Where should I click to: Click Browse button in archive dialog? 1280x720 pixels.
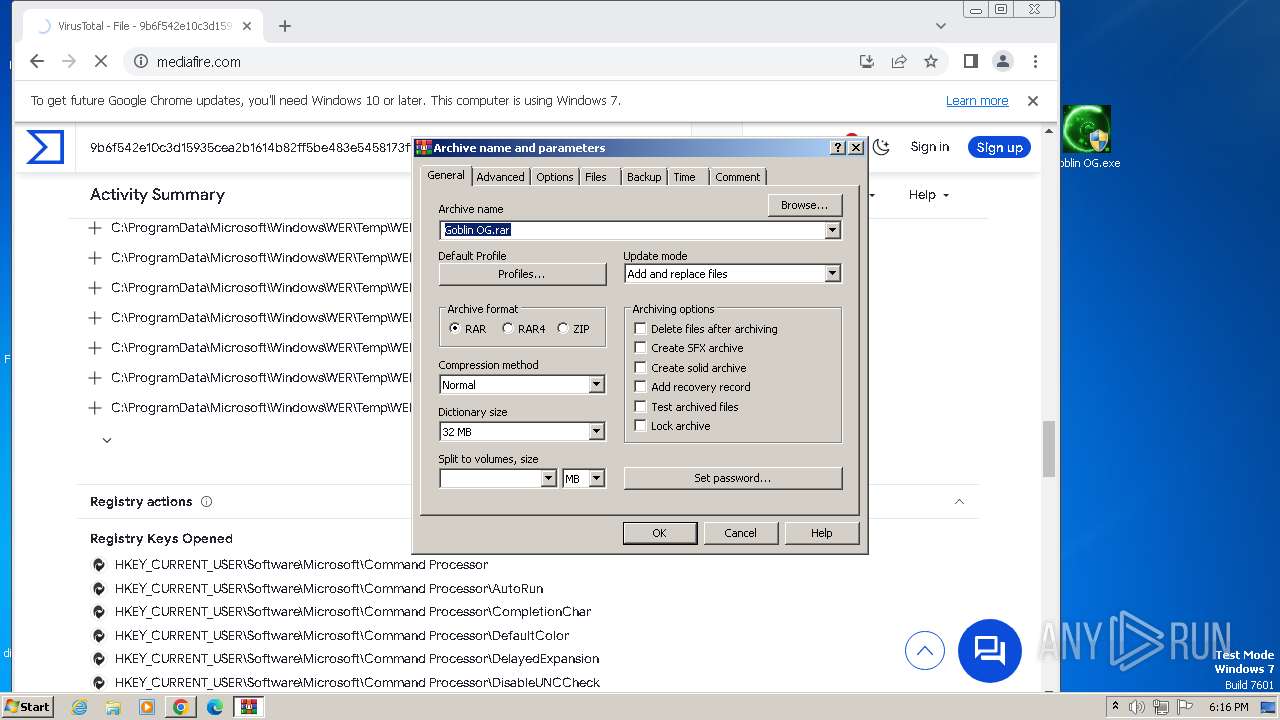pos(805,205)
